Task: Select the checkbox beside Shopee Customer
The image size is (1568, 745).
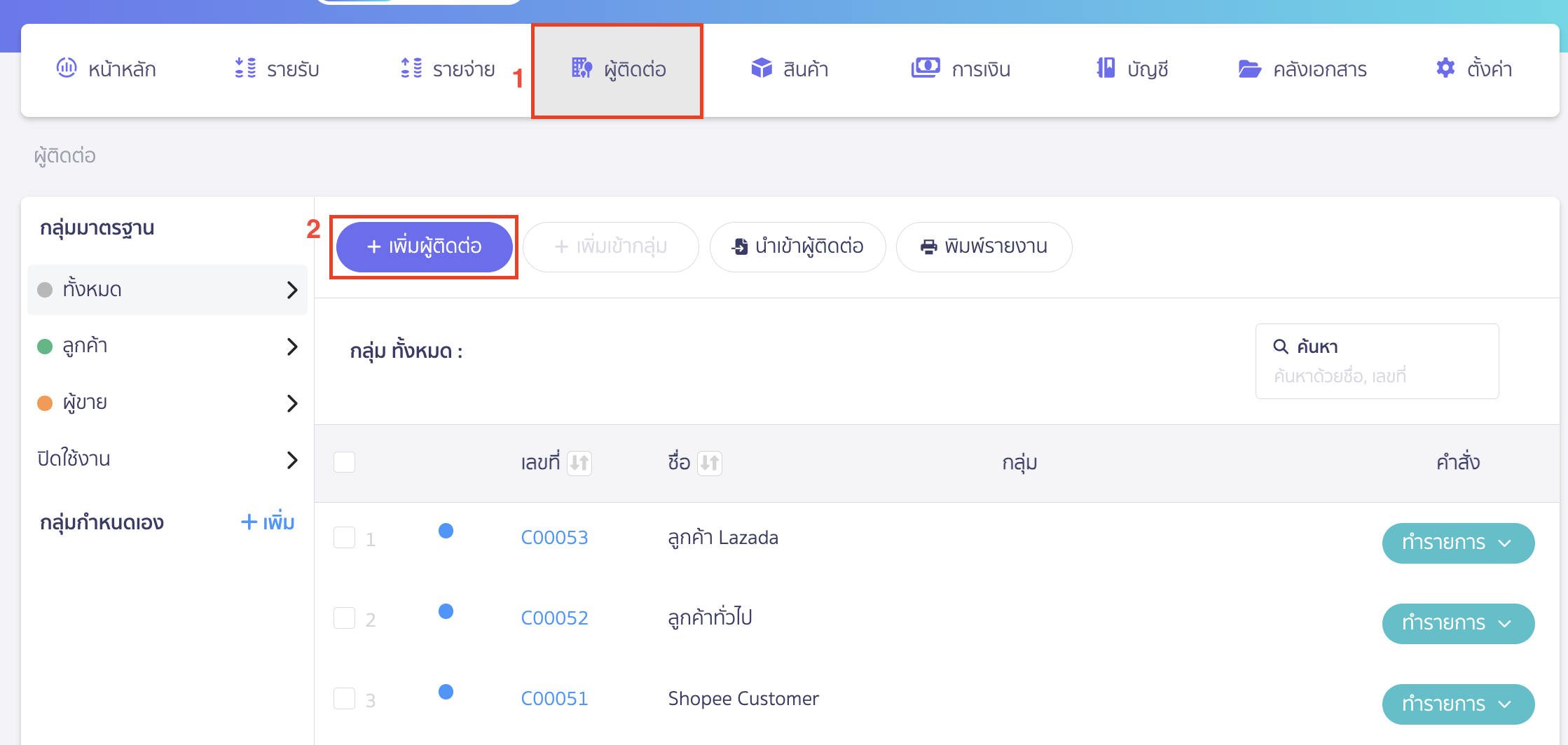Action: [x=344, y=698]
